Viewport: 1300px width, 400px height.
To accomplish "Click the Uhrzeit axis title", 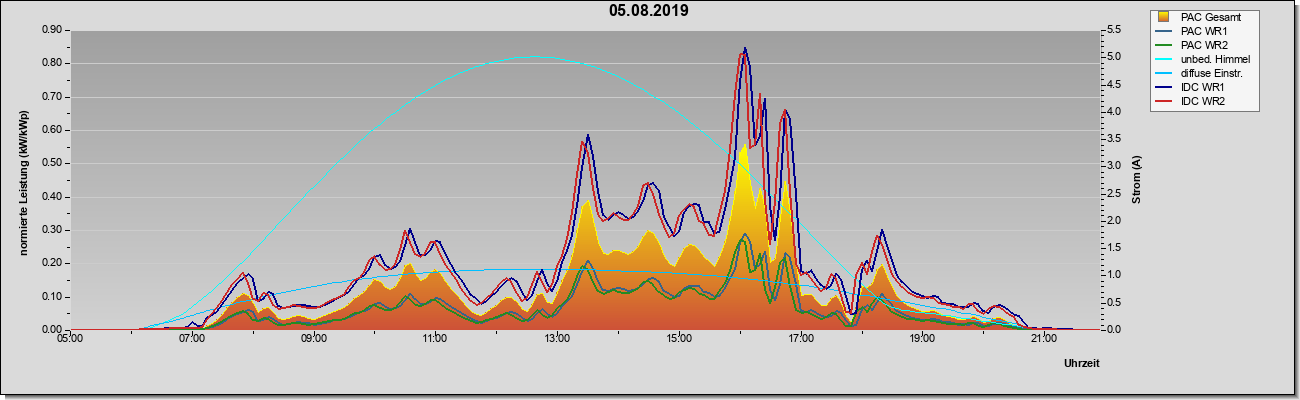I will (x=1082, y=365).
